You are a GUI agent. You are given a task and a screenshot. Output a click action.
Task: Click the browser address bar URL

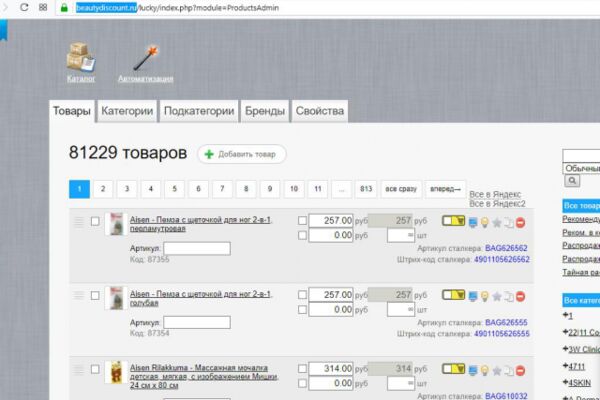coord(177,8)
